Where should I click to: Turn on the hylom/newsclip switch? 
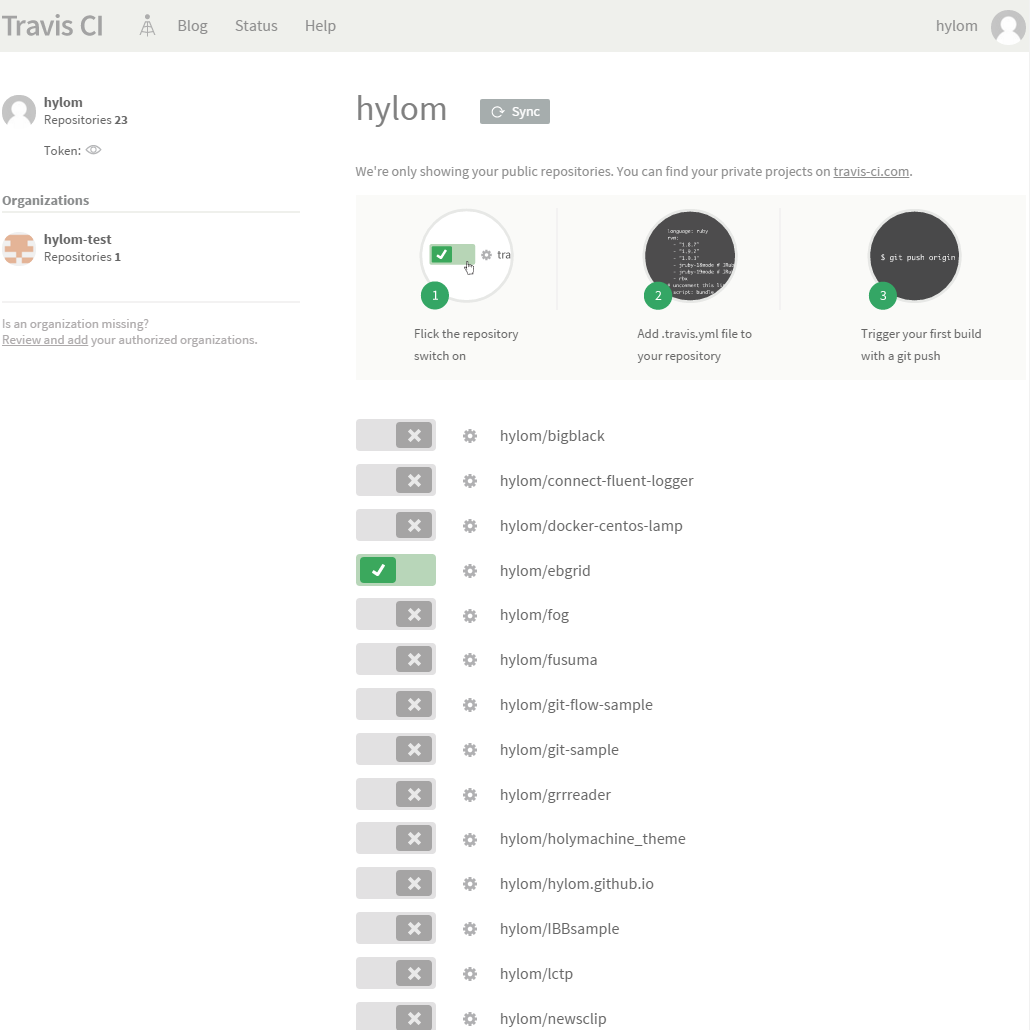point(395,1016)
